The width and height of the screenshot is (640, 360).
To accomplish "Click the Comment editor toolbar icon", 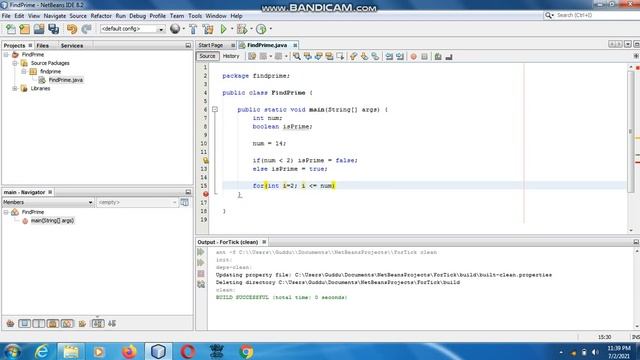I will pyautogui.click(x=438, y=57).
